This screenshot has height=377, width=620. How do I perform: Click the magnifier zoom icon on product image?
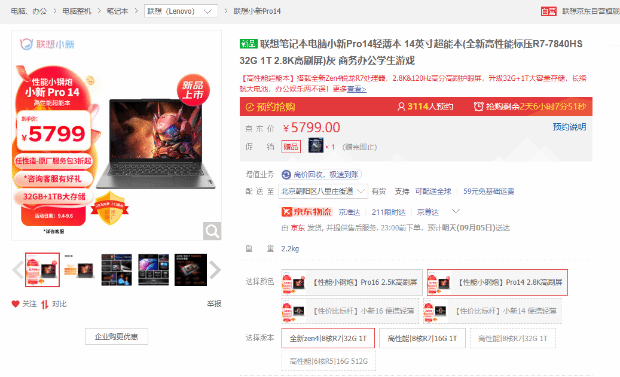point(212,231)
